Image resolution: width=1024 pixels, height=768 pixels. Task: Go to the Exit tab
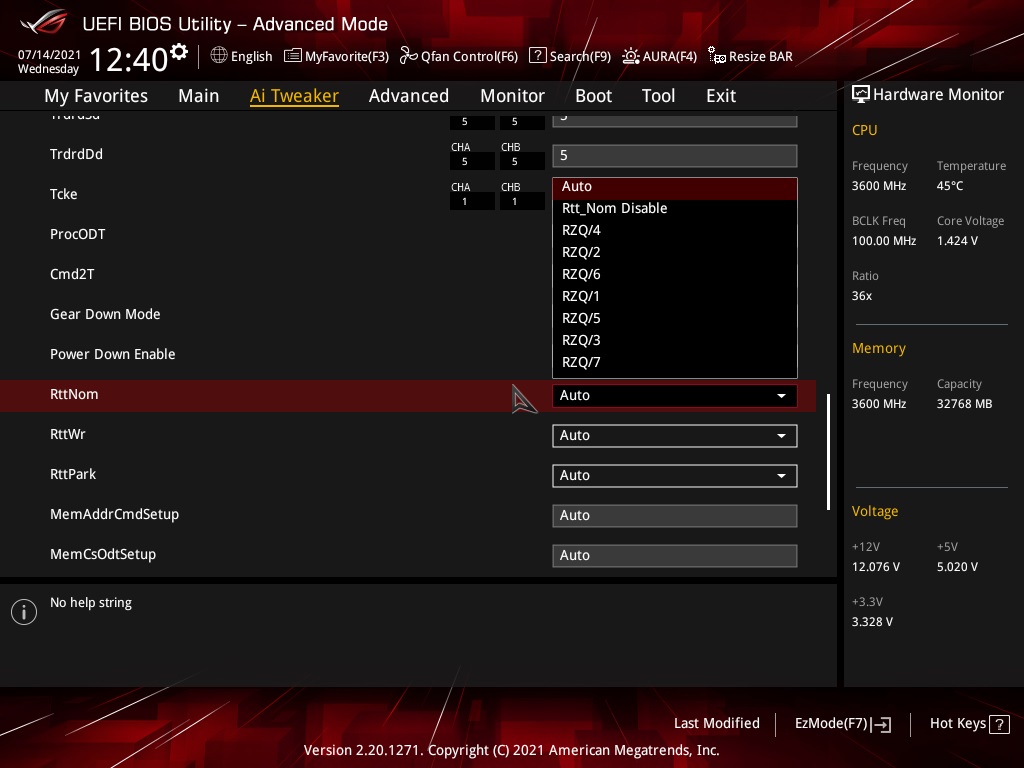pos(721,96)
